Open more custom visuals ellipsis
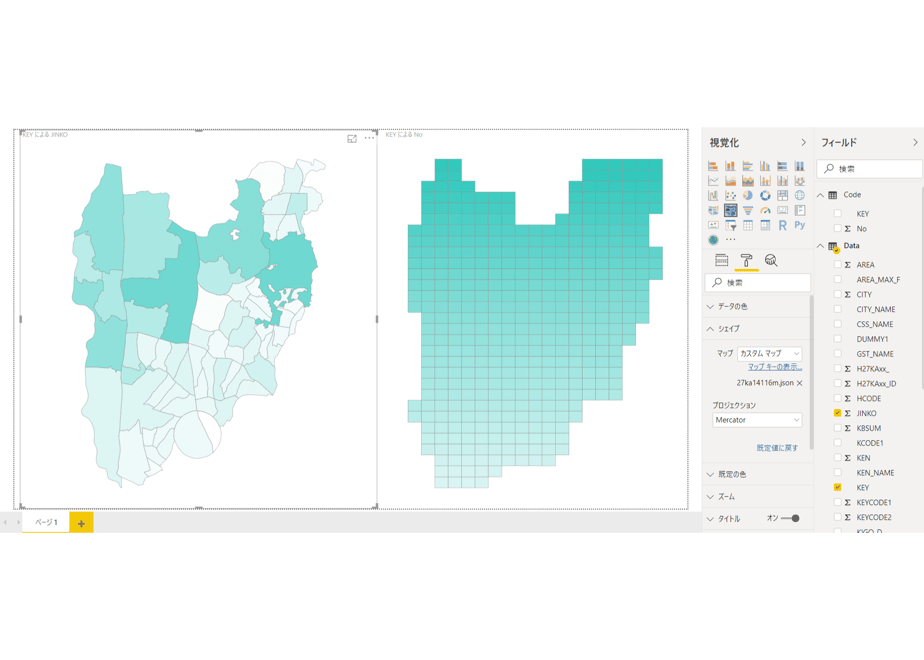The width and height of the screenshot is (924, 660). 730,240
